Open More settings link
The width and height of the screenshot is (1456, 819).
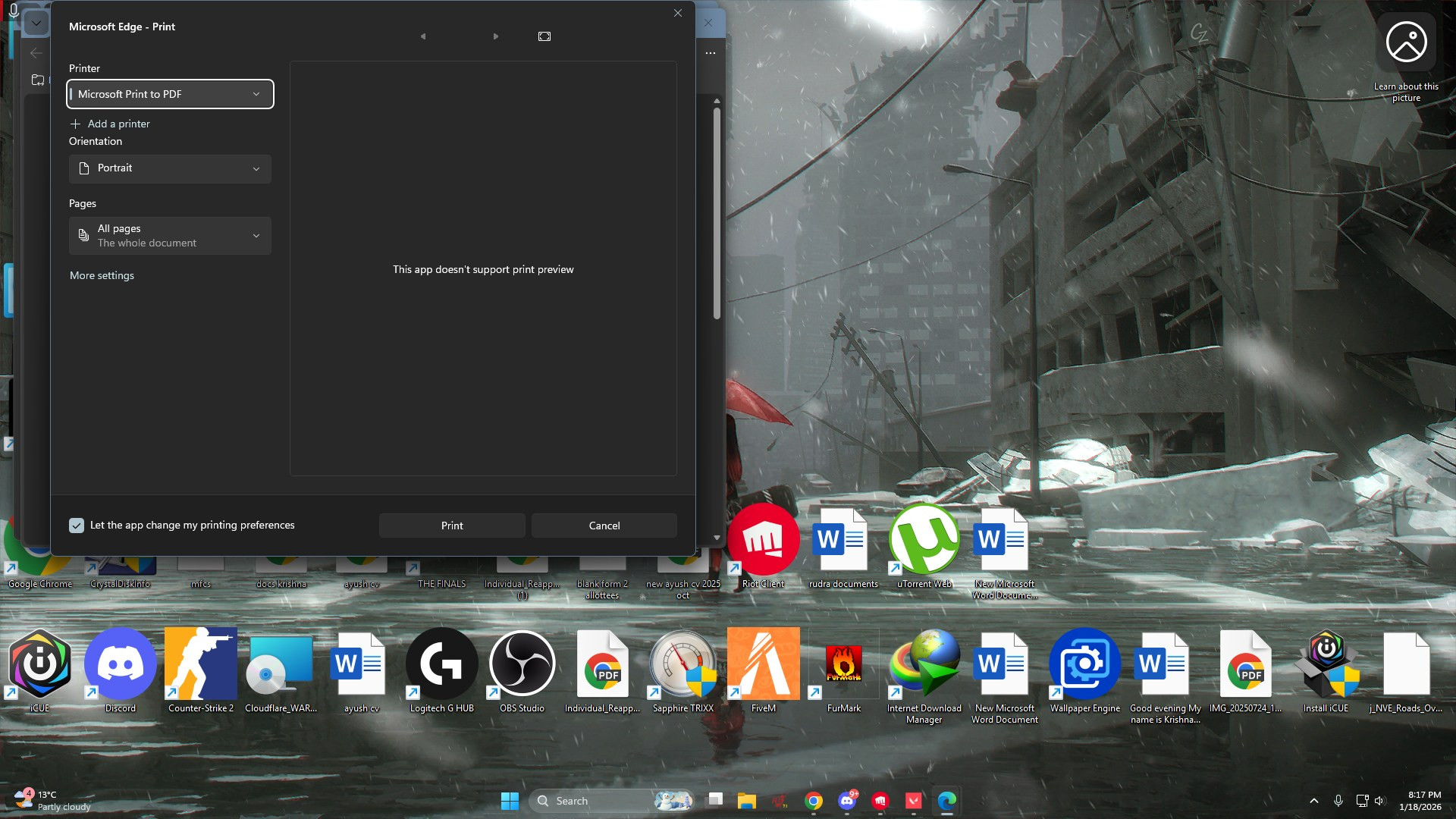tap(102, 275)
